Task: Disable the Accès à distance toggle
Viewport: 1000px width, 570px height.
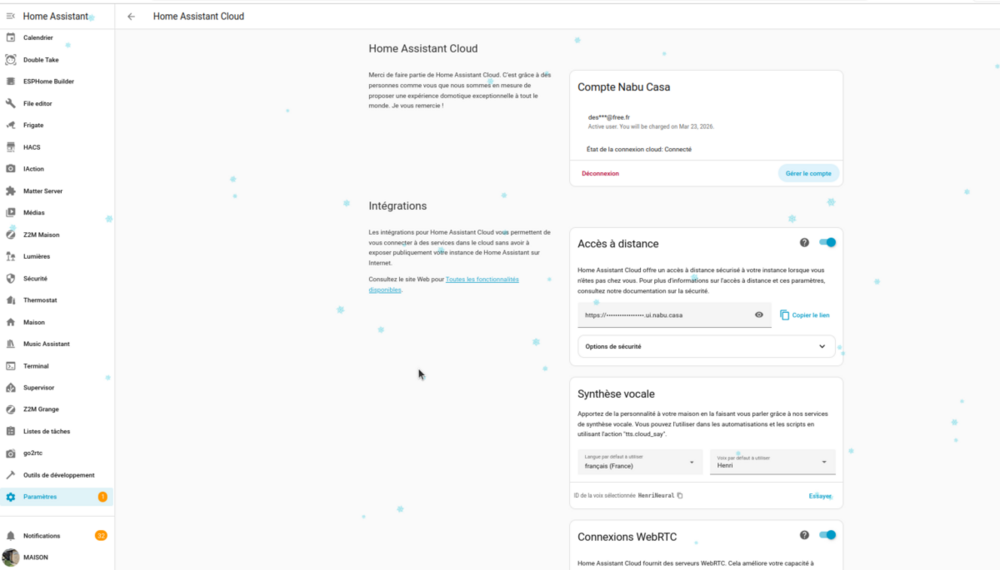Action: coord(827,242)
